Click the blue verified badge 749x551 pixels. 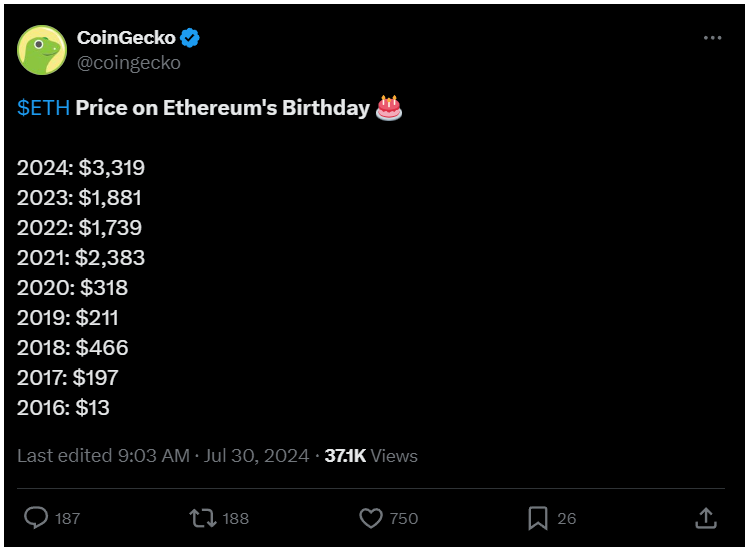point(190,38)
